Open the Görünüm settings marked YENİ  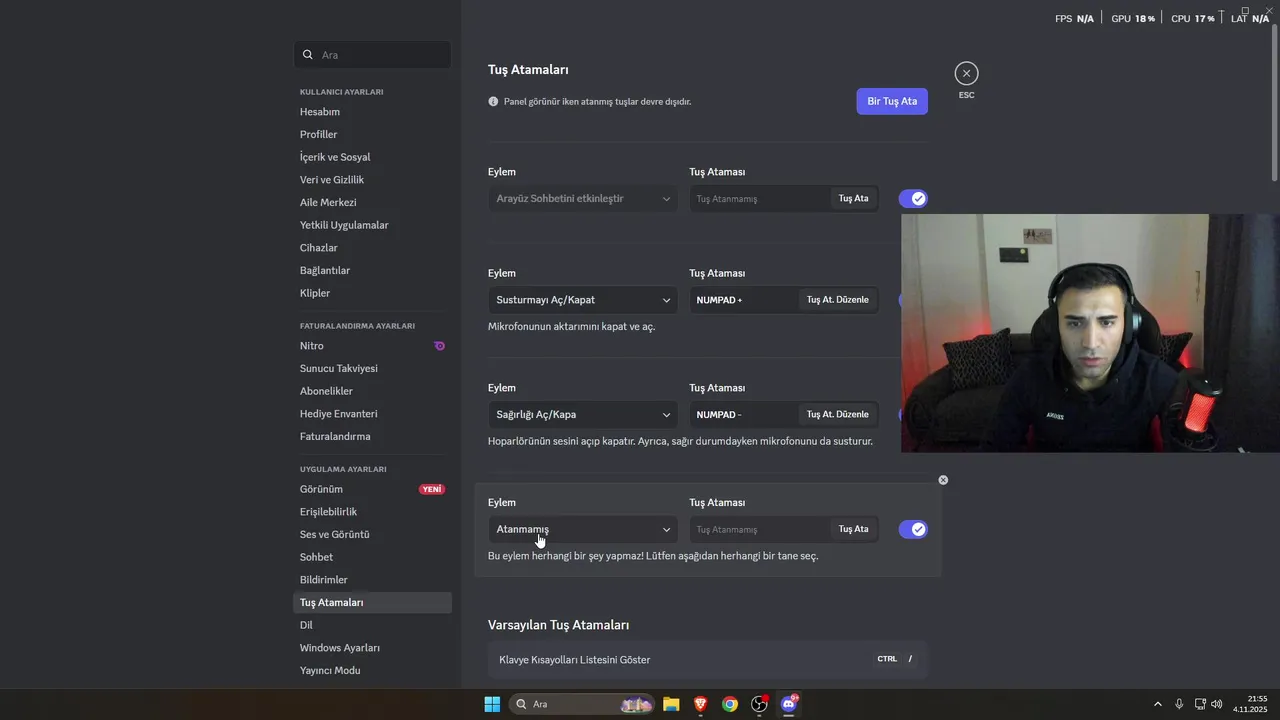[372, 489]
